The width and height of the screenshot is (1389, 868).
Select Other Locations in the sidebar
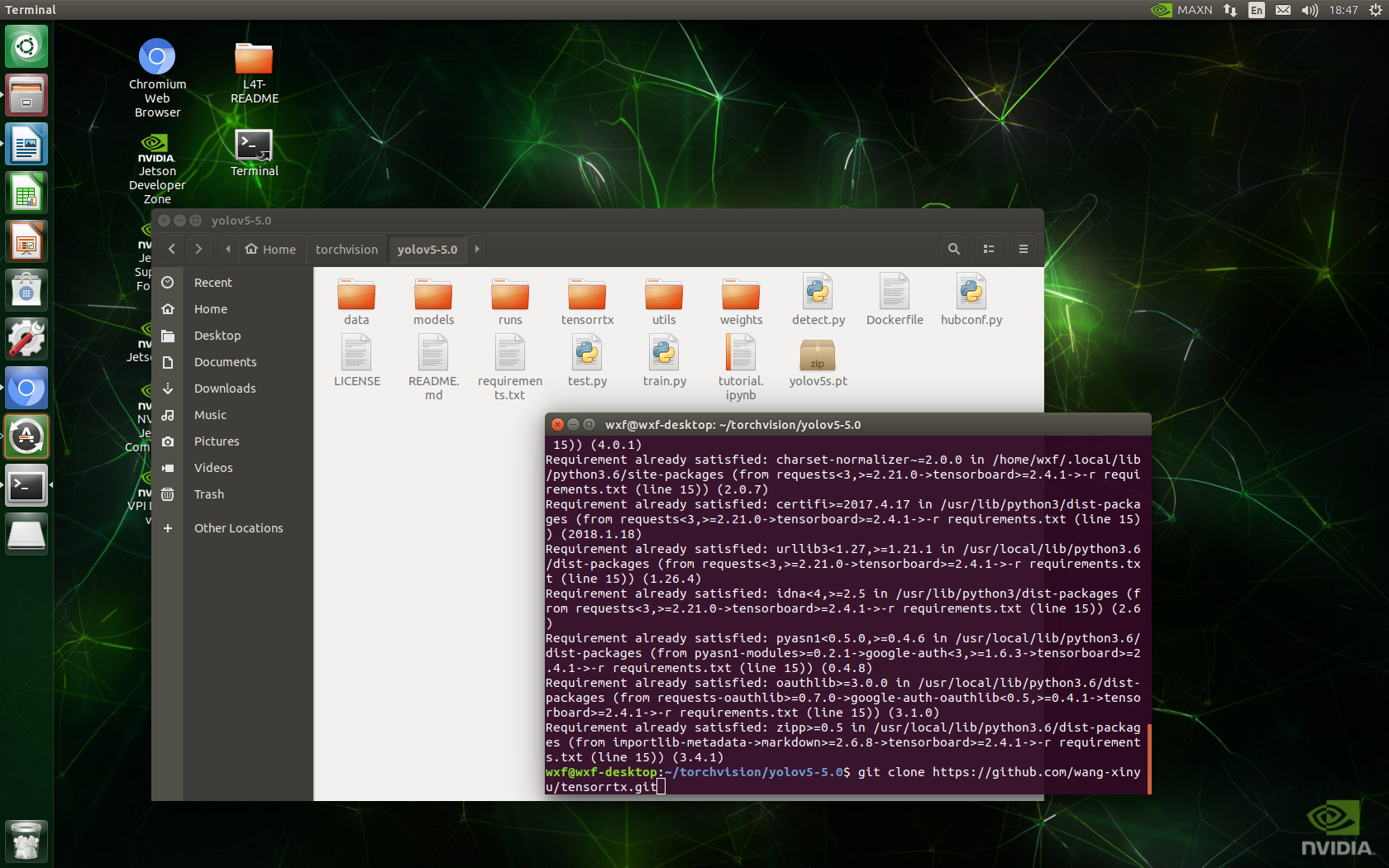[238, 527]
